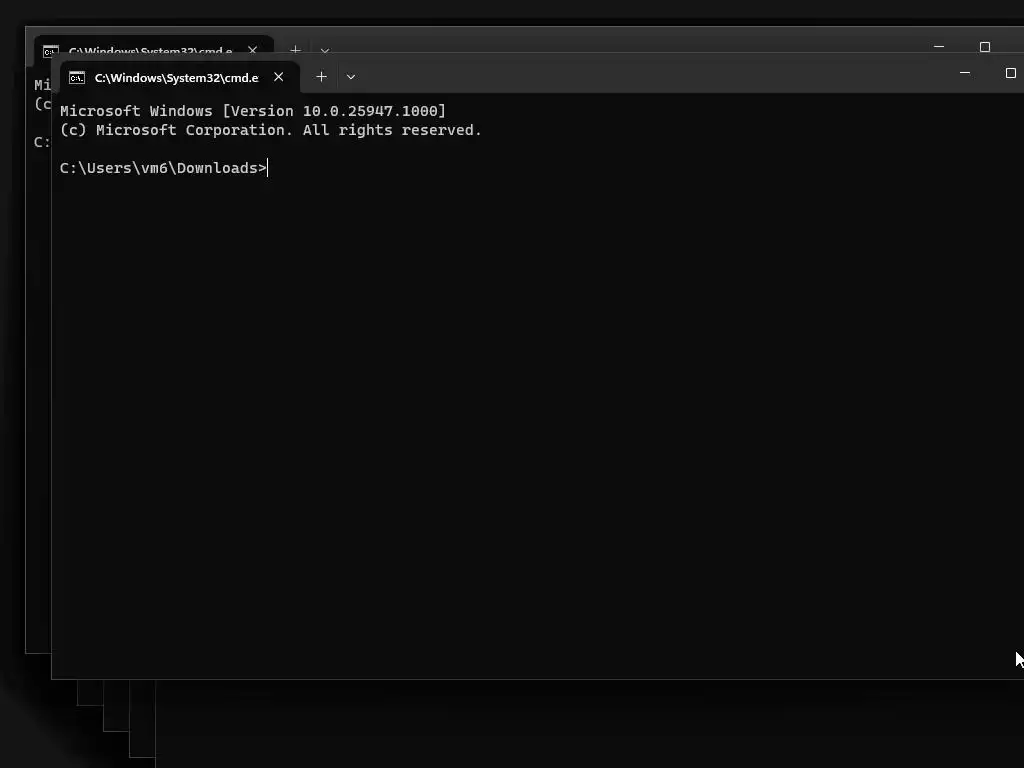Click the cmd icon in the back window tab
The width and height of the screenshot is (1024, 768).
tap(51, 51)
